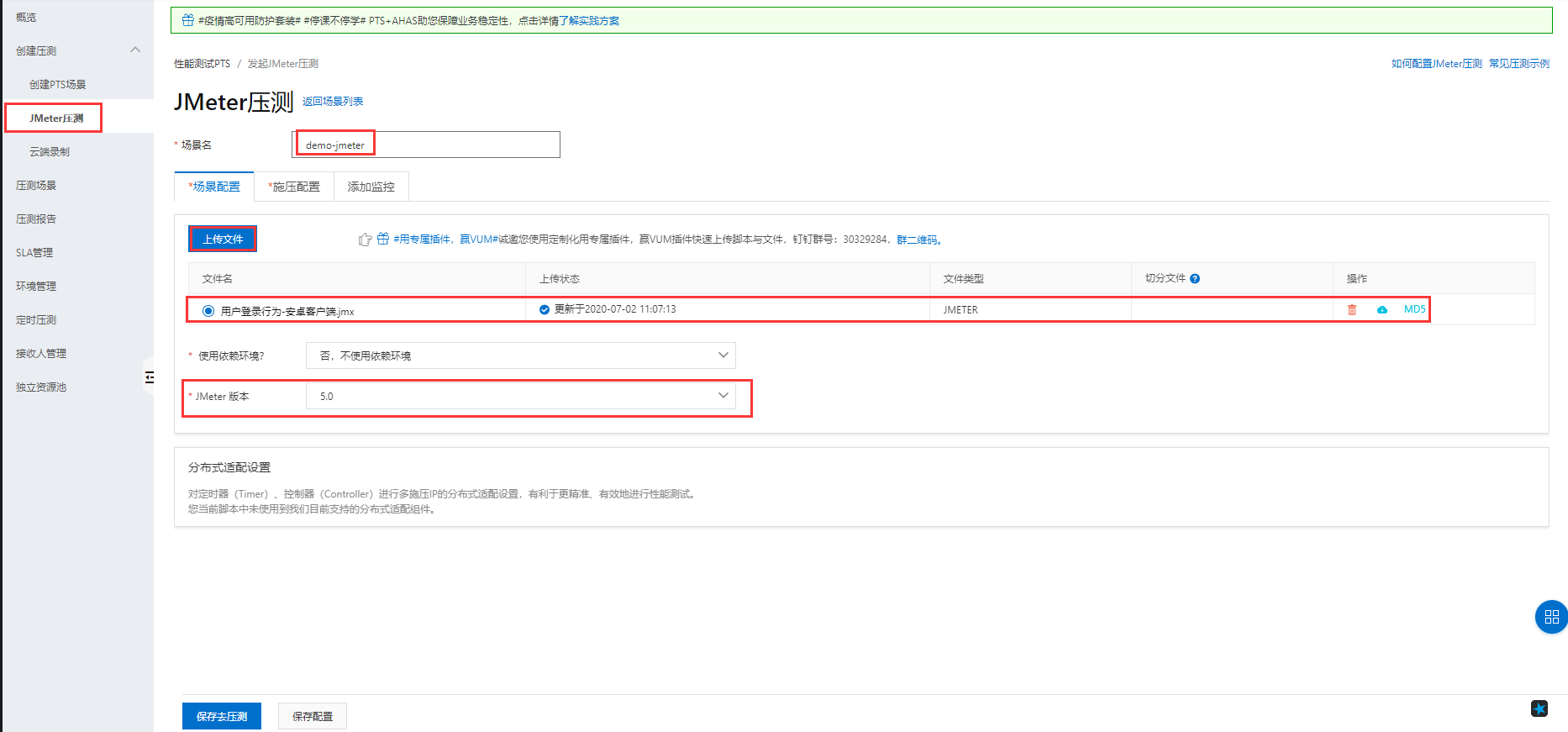Click the 保存配置 button
Image resolution: width=1568 pixels, height=732 pixels.
[x=312, y=716]
